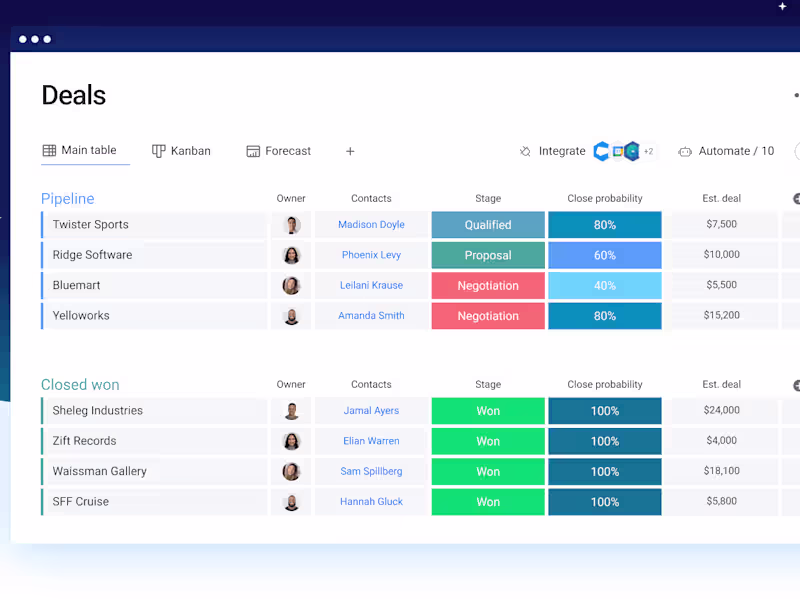The image size is (800, 600).
Task: Open contact Phoenix Levy
Action: 371,255
